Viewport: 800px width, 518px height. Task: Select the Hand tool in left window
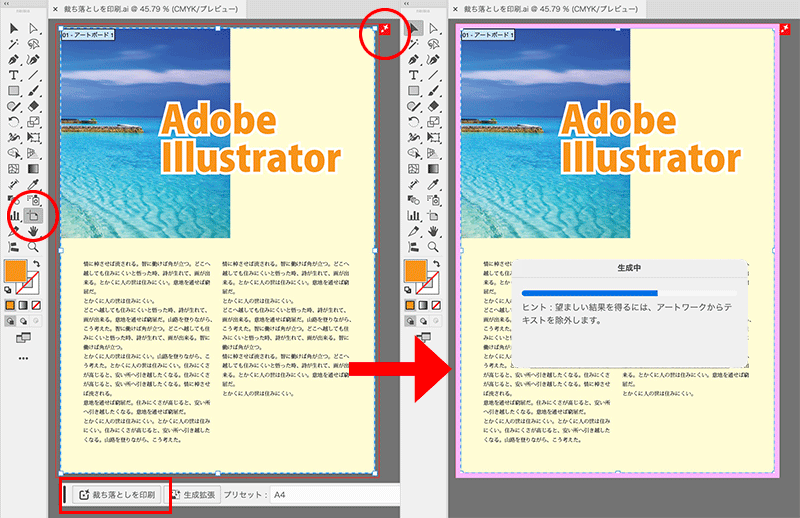33,231
